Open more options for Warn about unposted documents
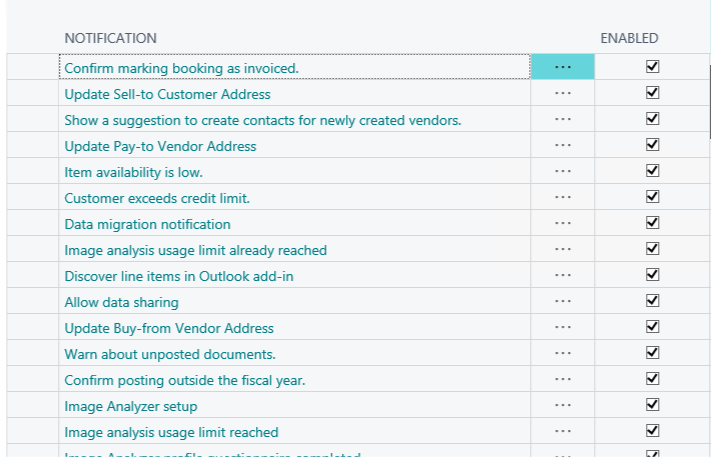 pyautogui.click(x=562, y=353)
